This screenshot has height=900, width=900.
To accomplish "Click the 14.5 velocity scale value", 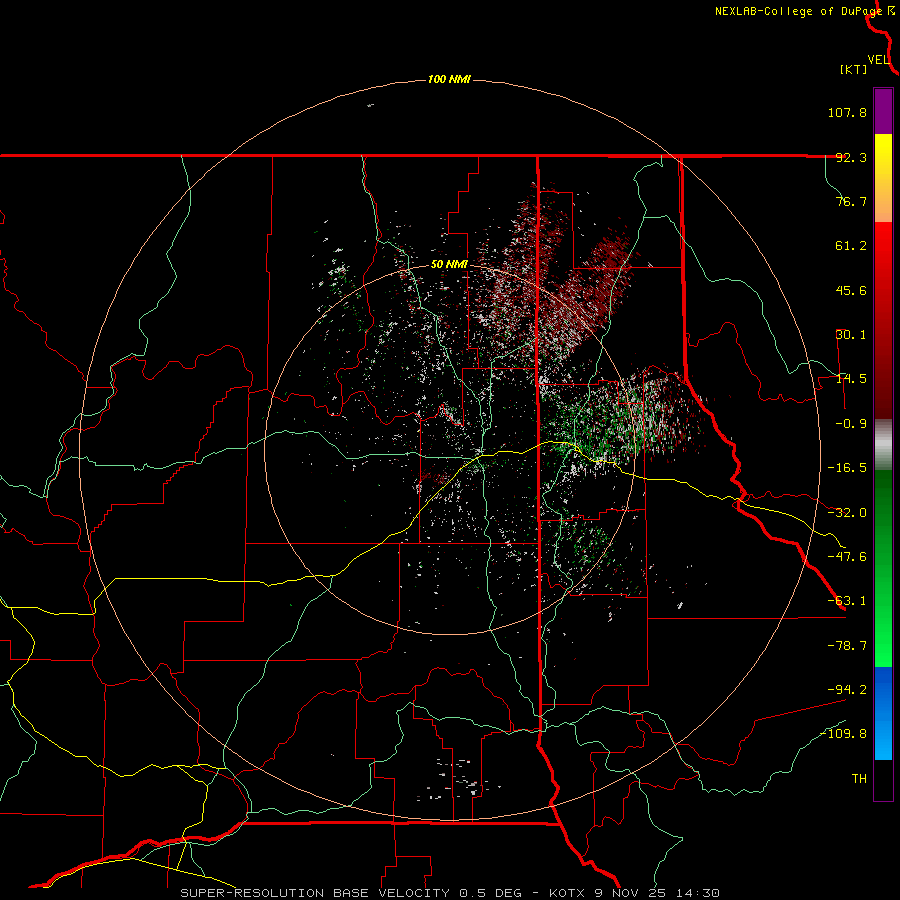I will pyautogui.click(x=851, y=379).
